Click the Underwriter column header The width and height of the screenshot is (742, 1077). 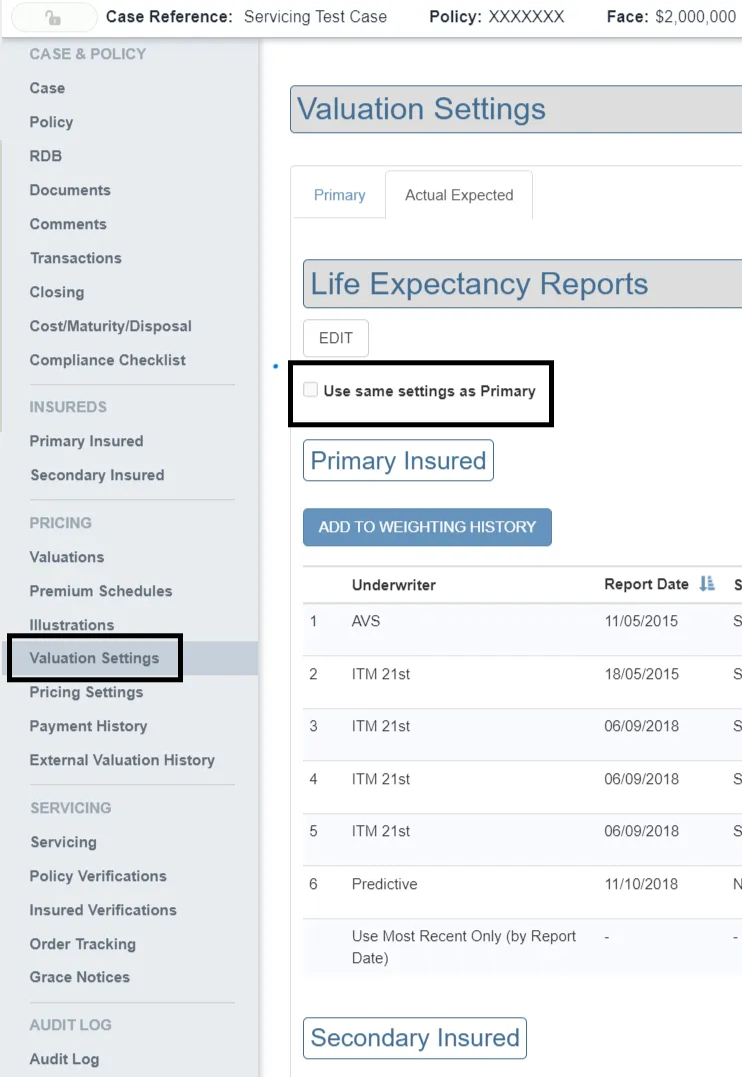[394, 585]
